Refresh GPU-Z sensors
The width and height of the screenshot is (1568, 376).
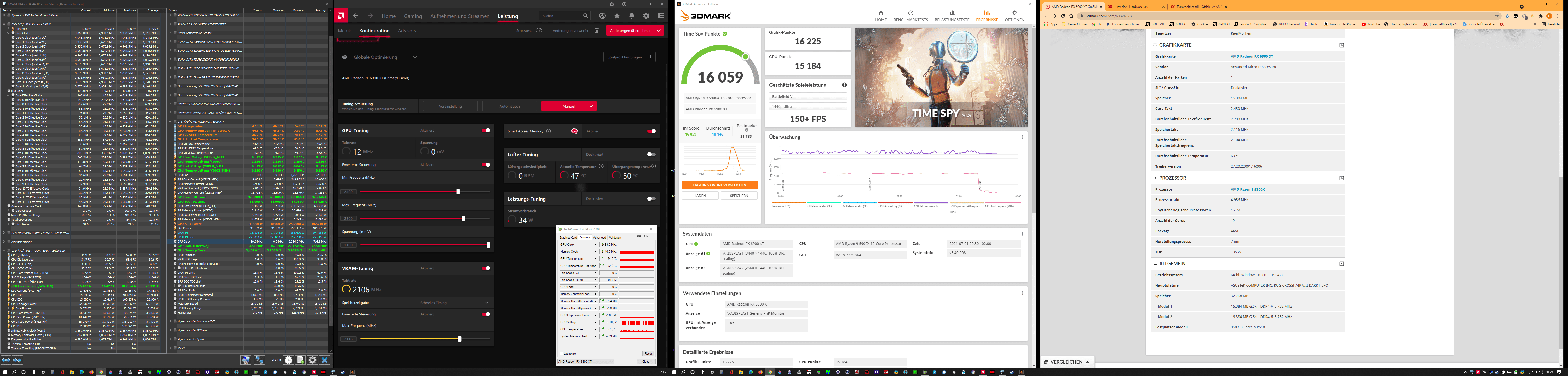646,236
